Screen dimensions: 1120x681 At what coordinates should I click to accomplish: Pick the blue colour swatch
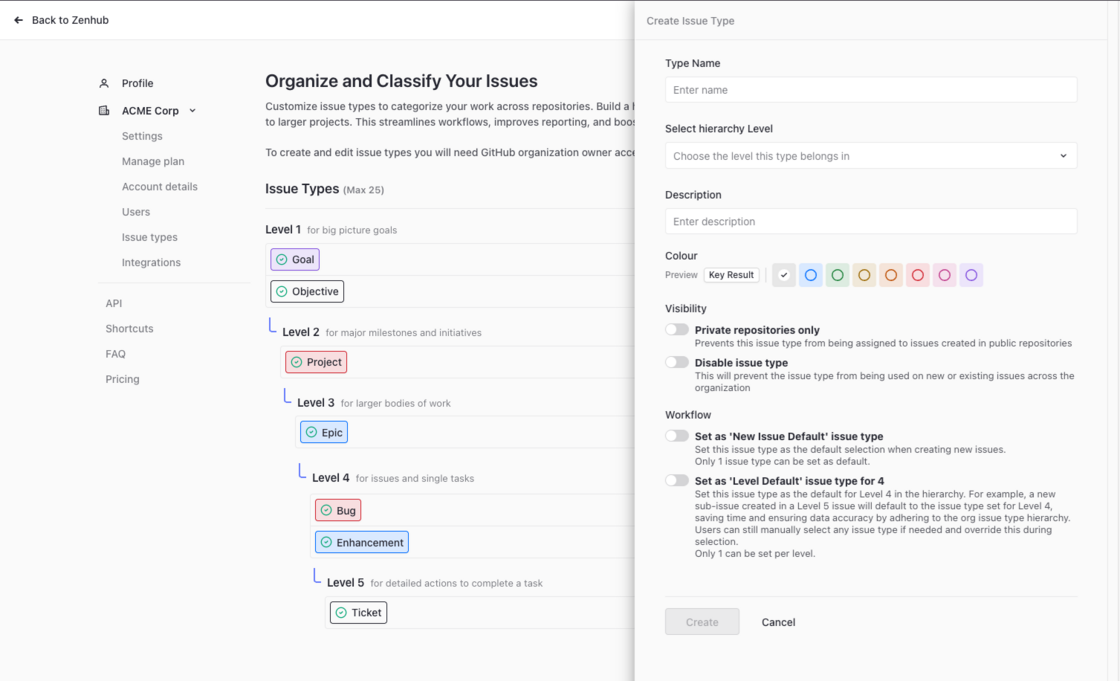click(811, 275)
